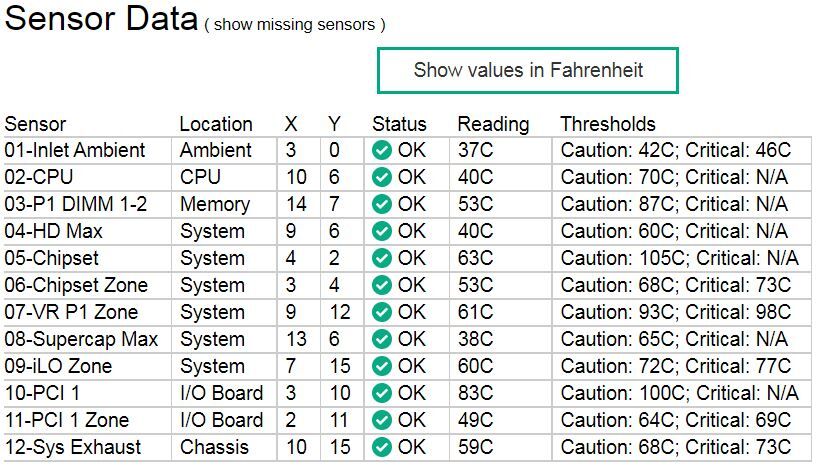826x476 pixels.
Task: Click the Sensor column header
Action: point(36,124)
